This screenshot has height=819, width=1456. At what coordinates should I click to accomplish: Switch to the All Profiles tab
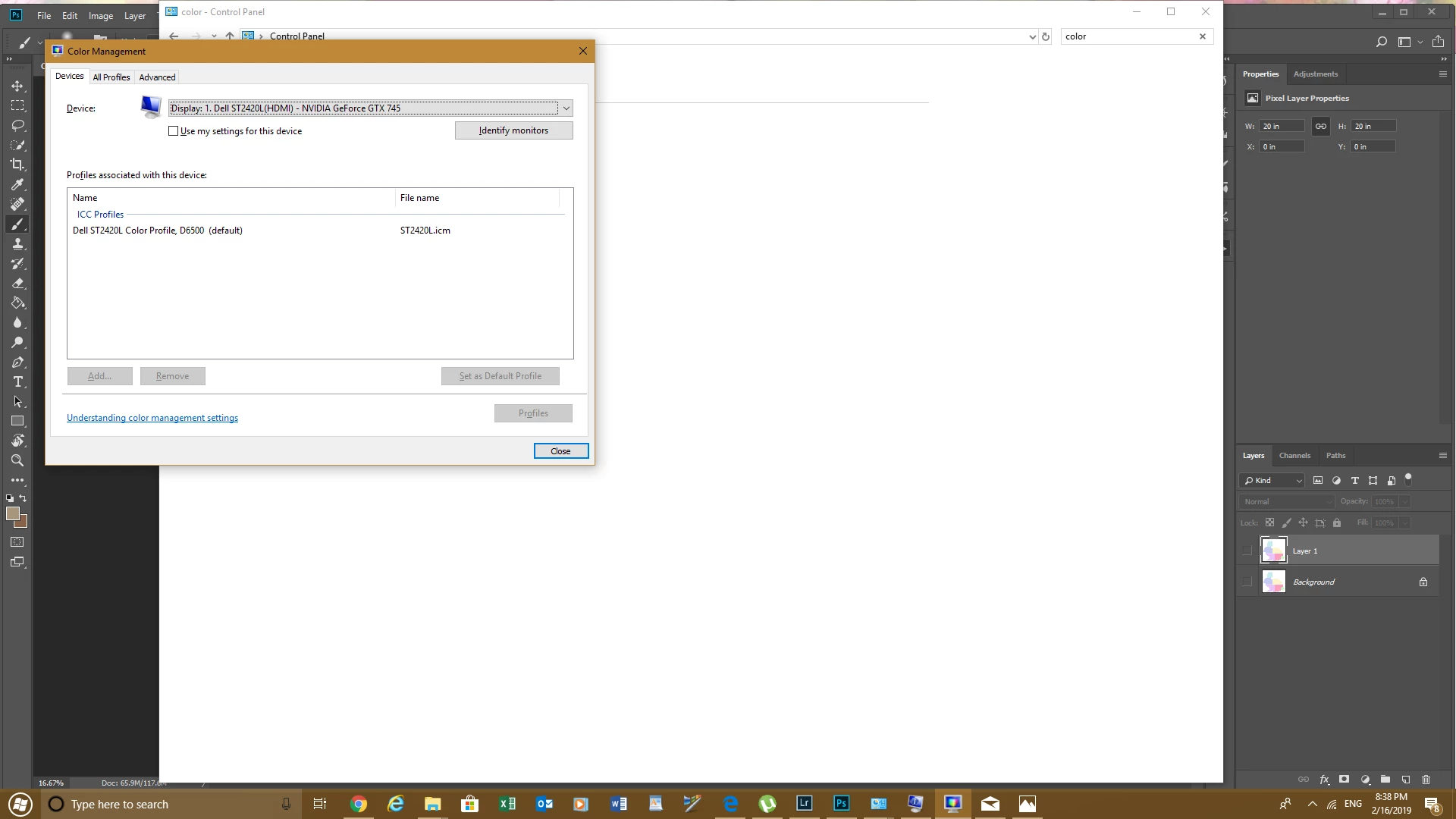coord(111,77)
